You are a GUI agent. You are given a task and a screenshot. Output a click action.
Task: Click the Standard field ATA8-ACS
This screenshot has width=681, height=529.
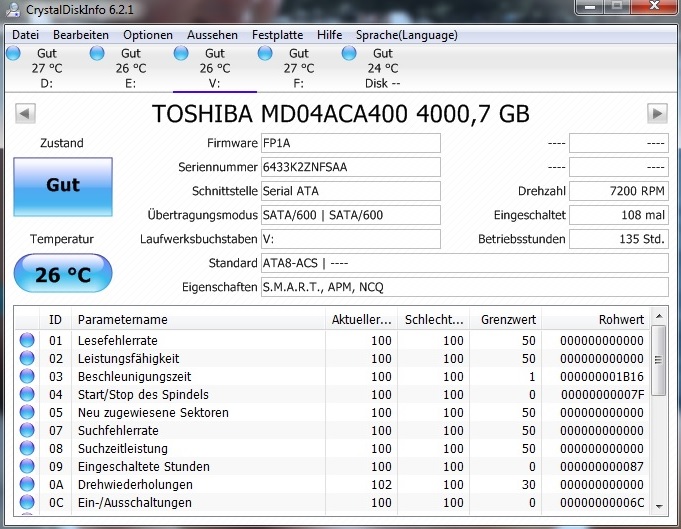click(x=464, y=263)
